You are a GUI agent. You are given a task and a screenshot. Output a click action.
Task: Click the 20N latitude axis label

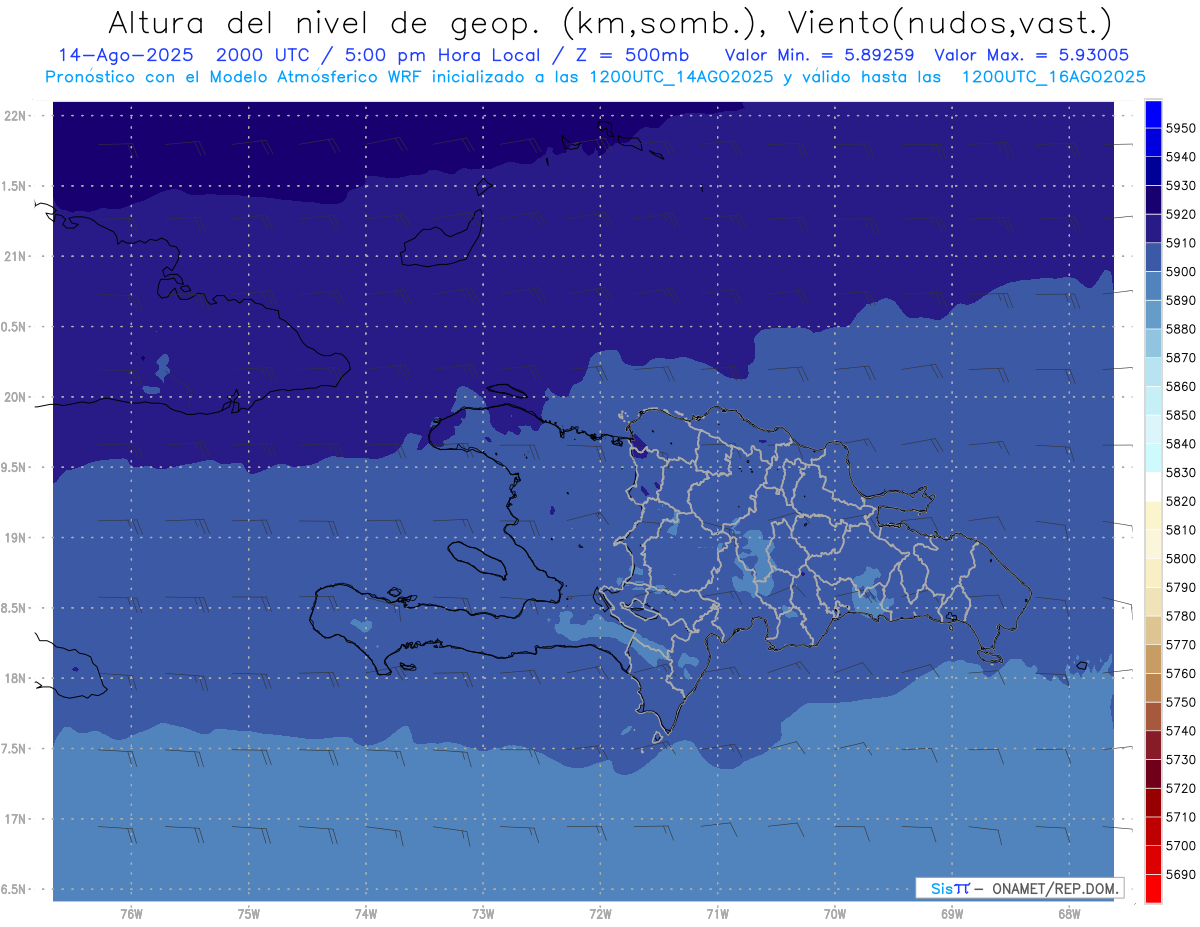(x=15, y=397)
